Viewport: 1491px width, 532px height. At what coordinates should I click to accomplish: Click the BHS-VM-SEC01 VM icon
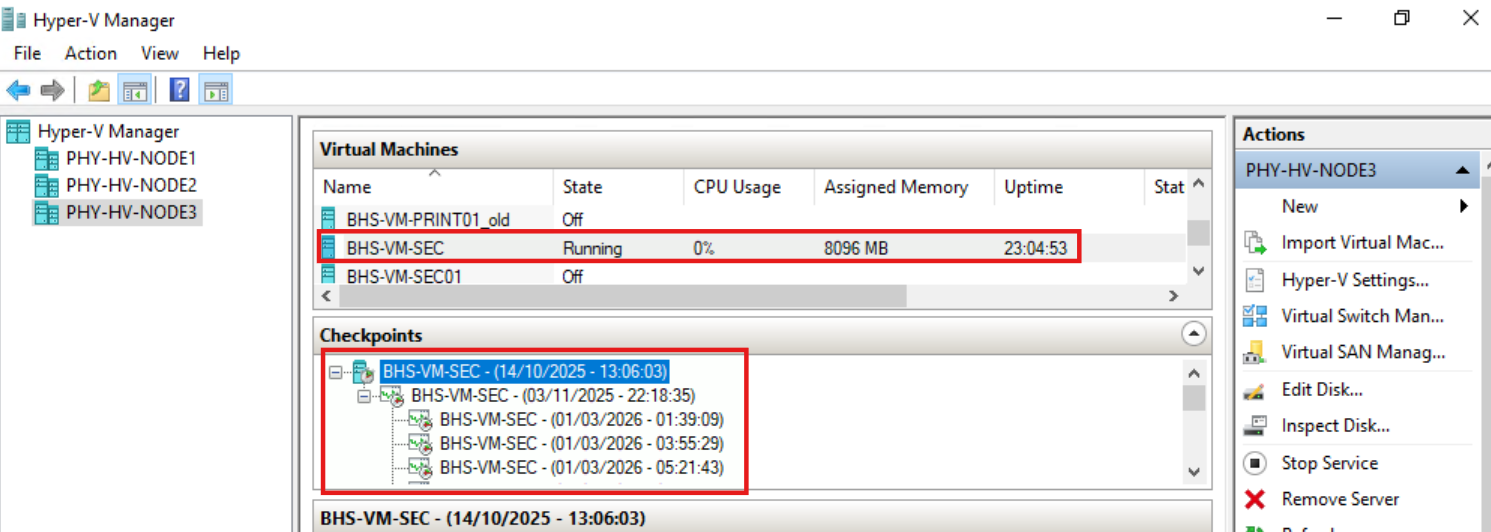(328, 274)
